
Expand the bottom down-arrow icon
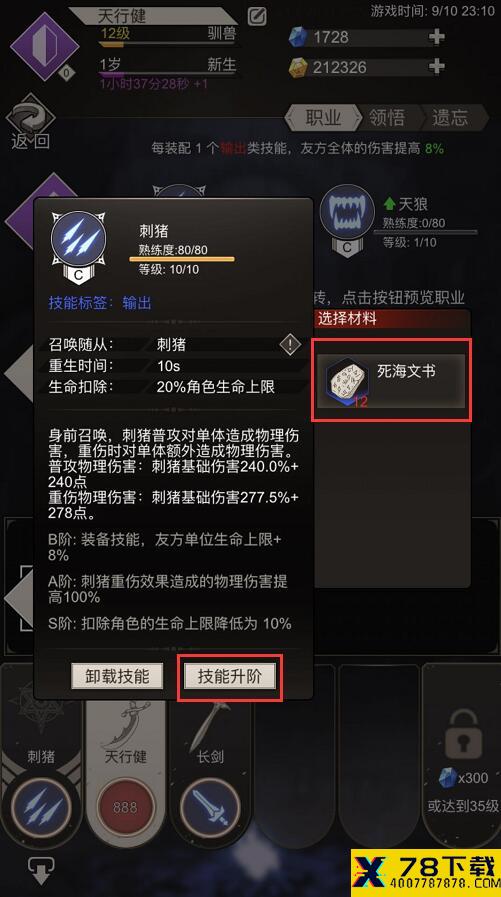pyautogui.click(x=41, y=870)
